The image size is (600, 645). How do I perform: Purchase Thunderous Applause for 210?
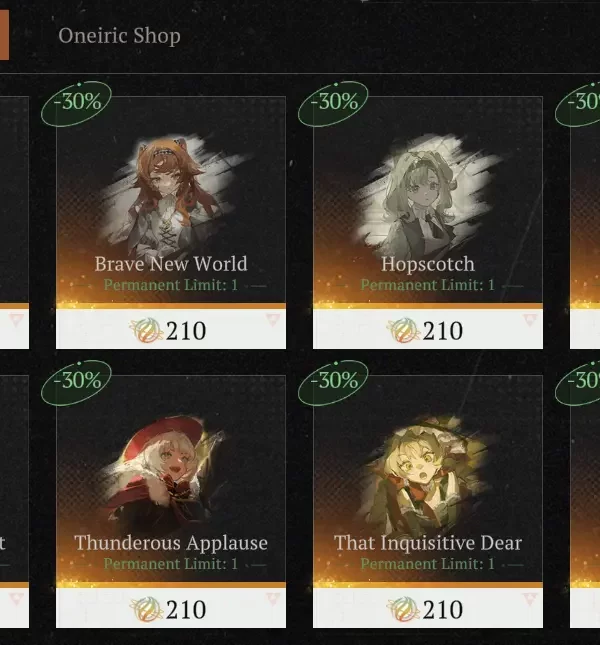(x=171, y=608)
